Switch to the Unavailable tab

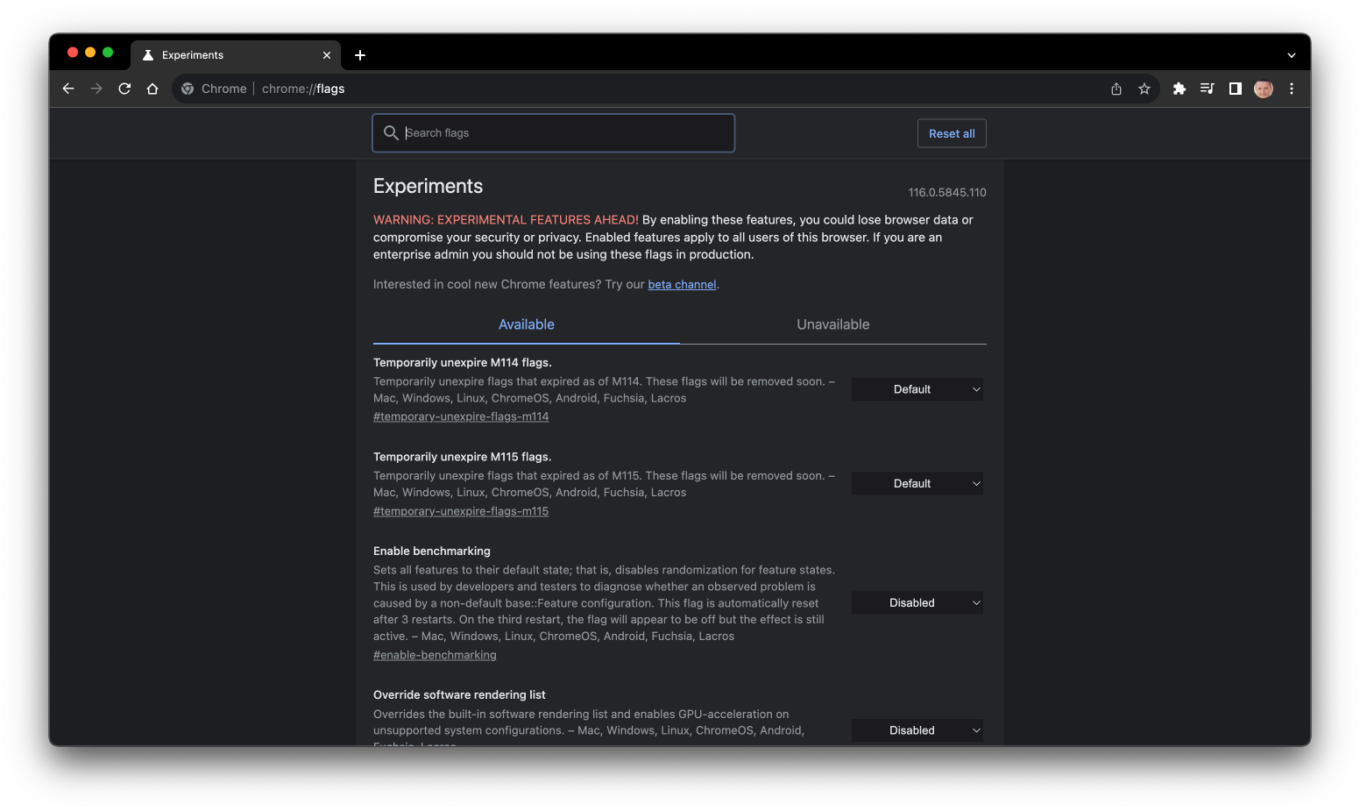coord(833,325)
